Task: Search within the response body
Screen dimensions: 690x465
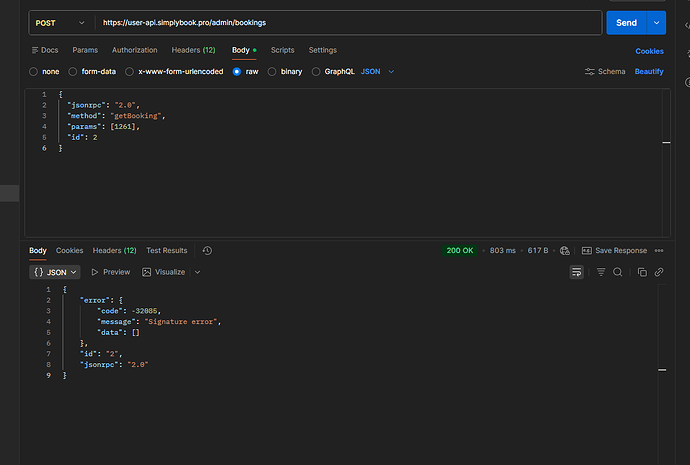Action: pos(618,272)
